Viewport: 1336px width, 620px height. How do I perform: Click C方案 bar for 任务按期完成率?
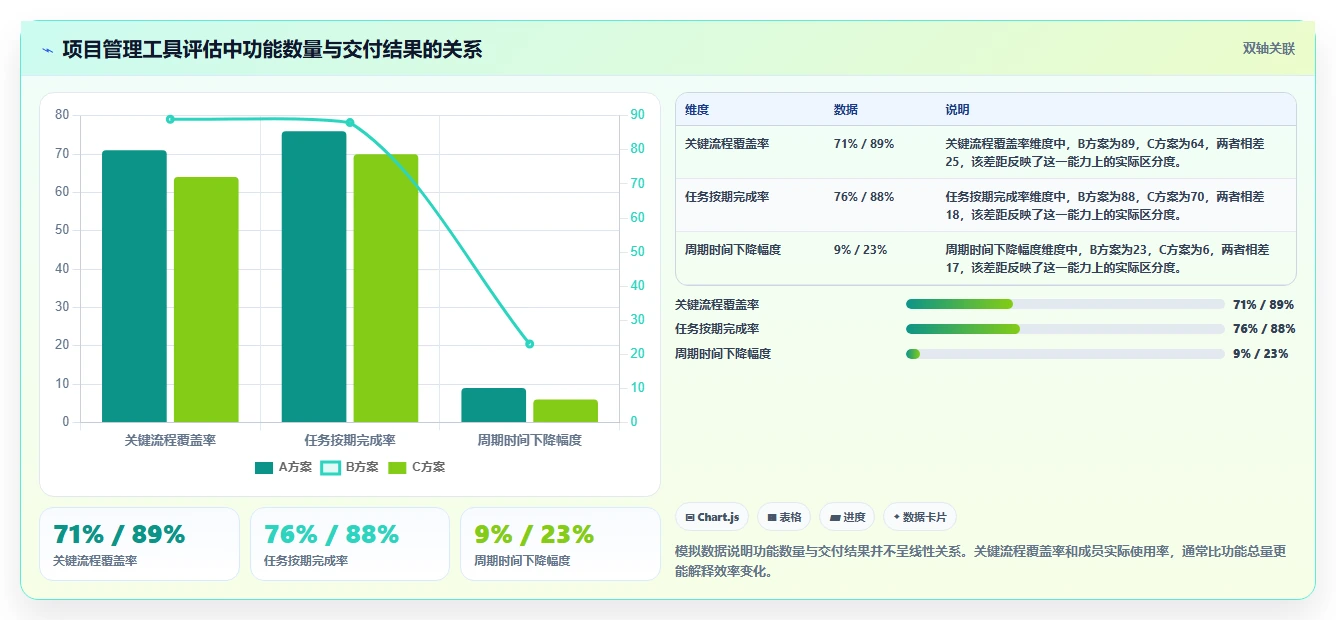[386, 288]
